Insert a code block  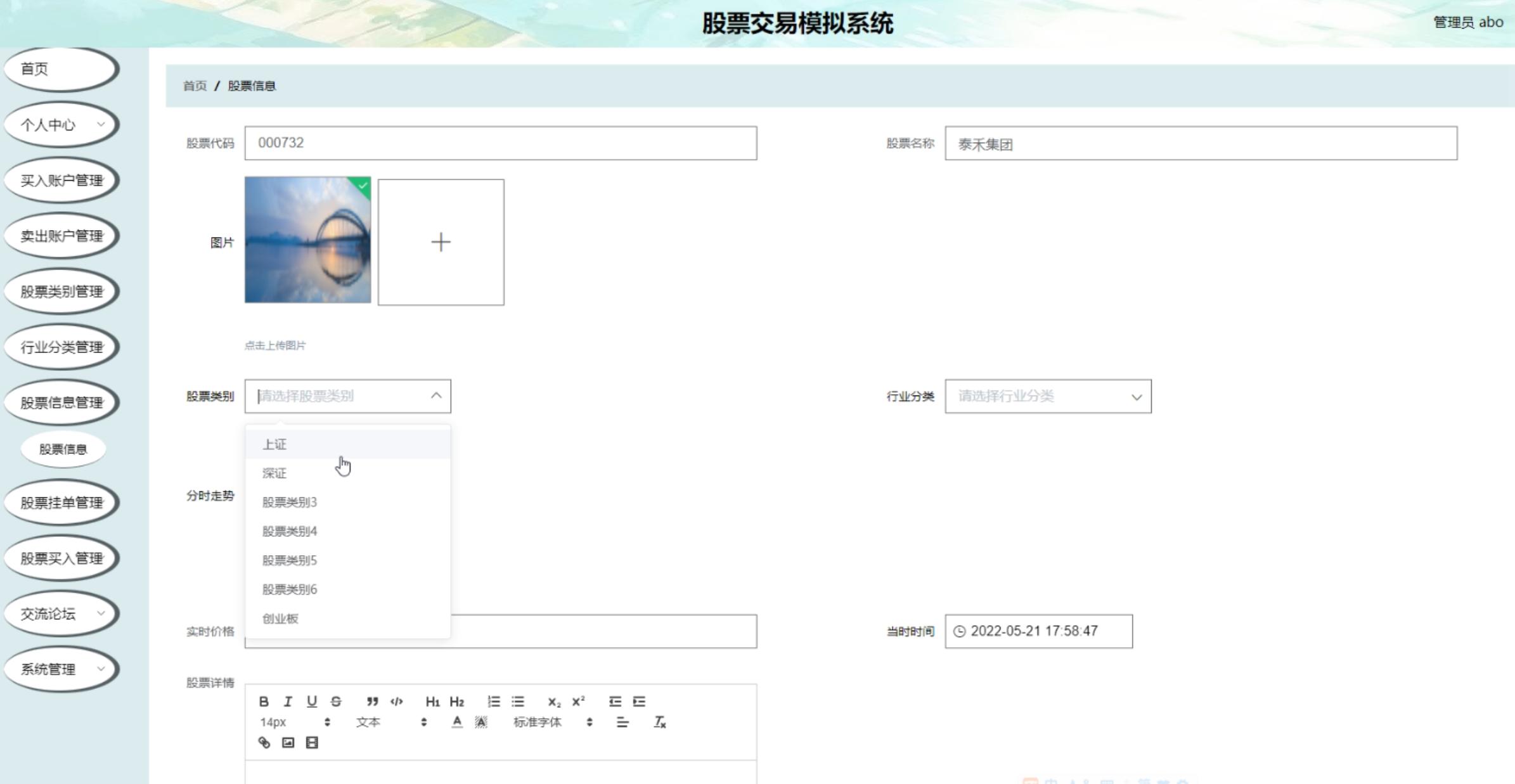click(x=396, y=702)
